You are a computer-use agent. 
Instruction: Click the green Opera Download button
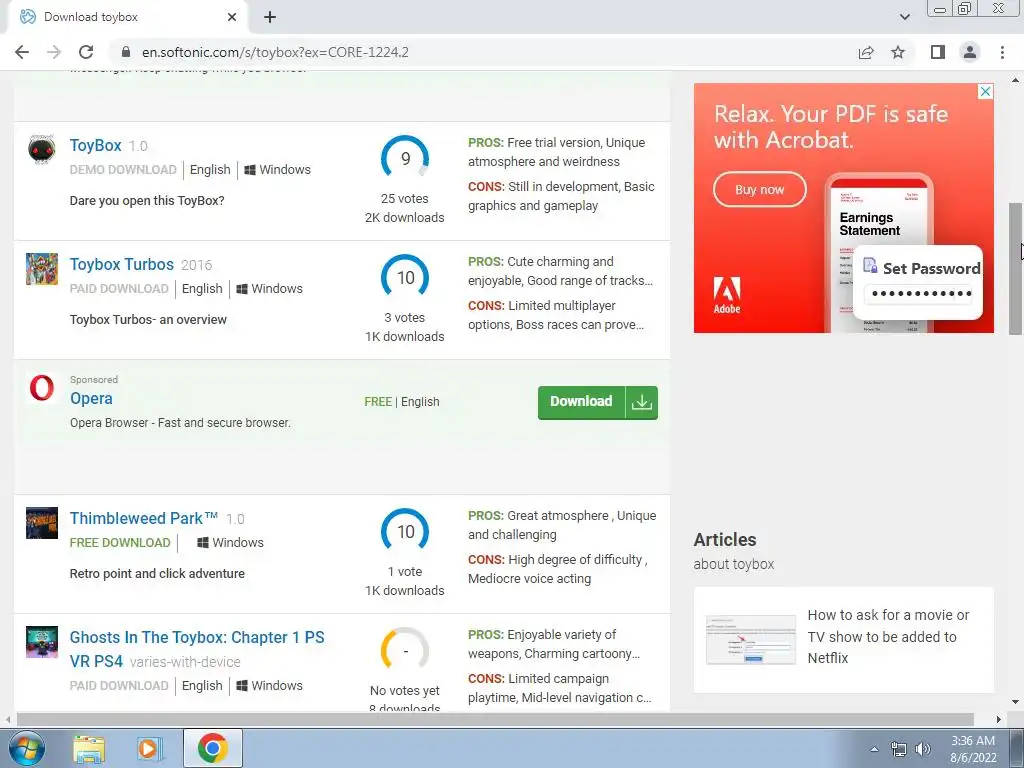point(598,402)
